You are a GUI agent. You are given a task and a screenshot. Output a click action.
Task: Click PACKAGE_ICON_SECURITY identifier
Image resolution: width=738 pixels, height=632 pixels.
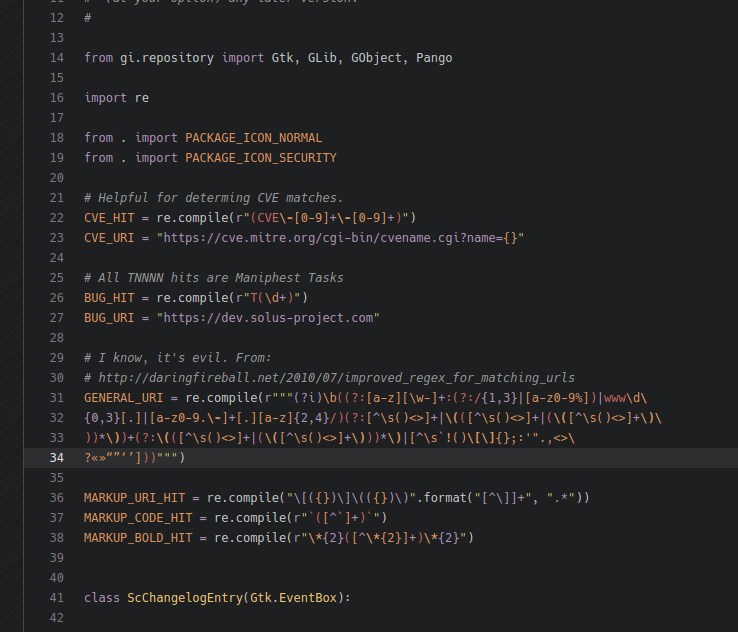261,158
